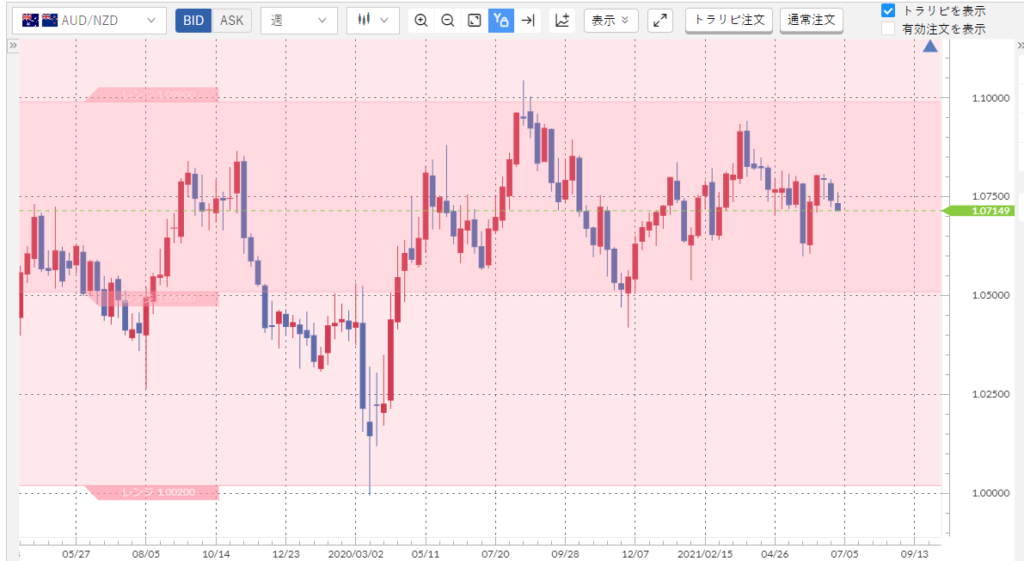
Task: Enable the 有効注文を表示 checkbox
Action: tap(888, 29)
